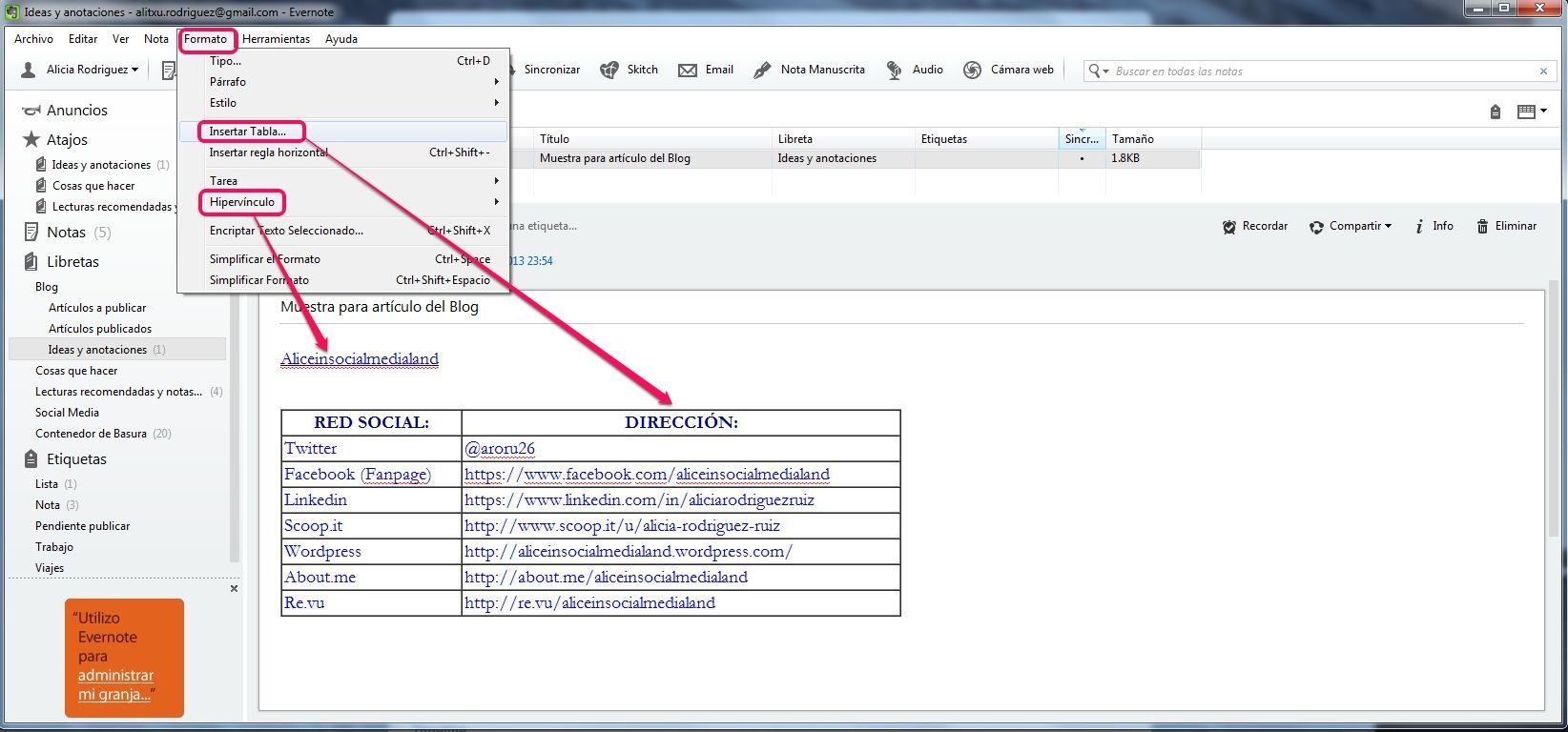Viewport: 1568px width, 732px height.
Task: Open the Ayuda menu
Action: [341, 39]
